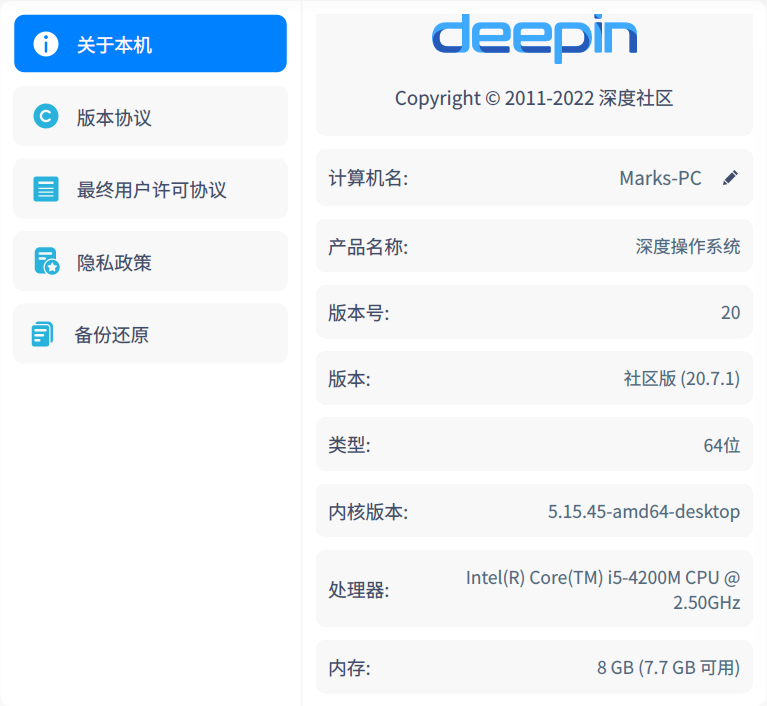
Task: Click the kernel value 5.15.45-amd64-desktop
Action: click(x=644, y=512)
